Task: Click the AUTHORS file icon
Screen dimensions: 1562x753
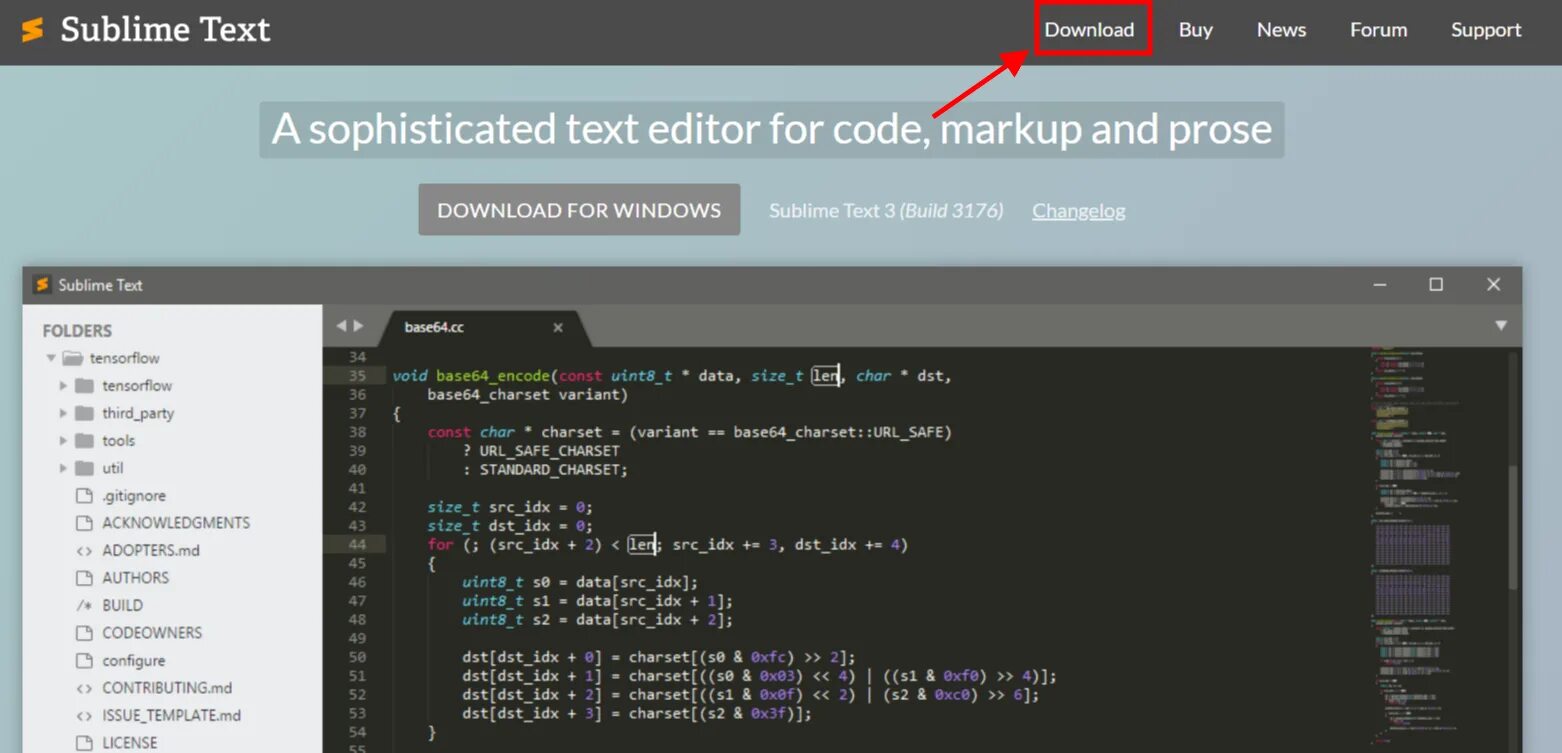Action: click(84, 578)
